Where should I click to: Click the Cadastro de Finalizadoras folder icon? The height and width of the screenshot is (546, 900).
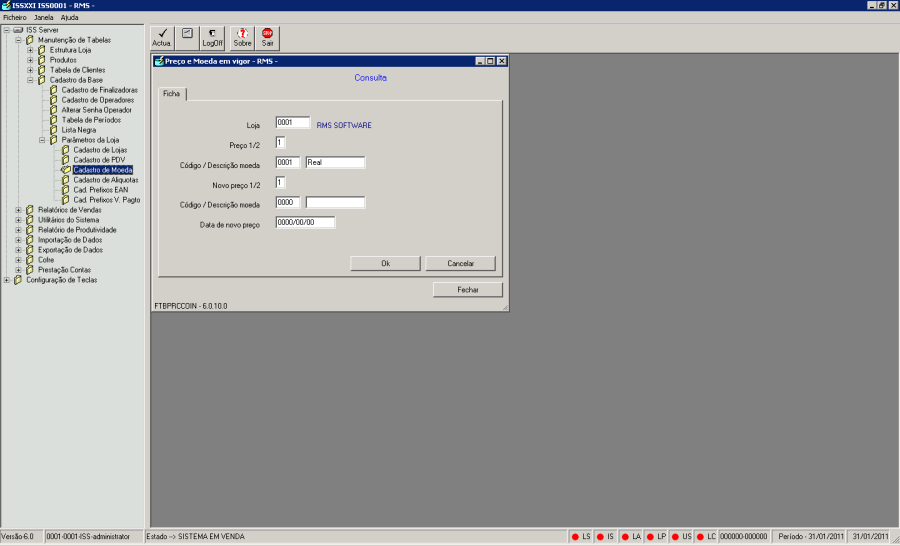click(x=53, y=90)
